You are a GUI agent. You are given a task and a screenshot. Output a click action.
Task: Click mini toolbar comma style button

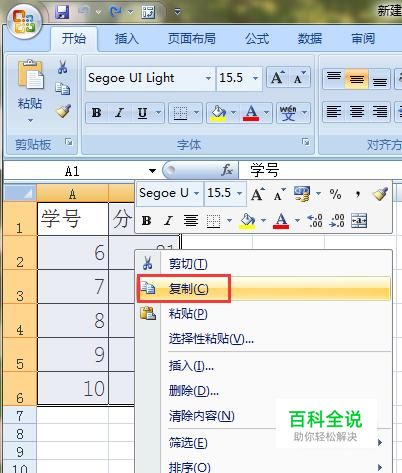coord(358,194)
